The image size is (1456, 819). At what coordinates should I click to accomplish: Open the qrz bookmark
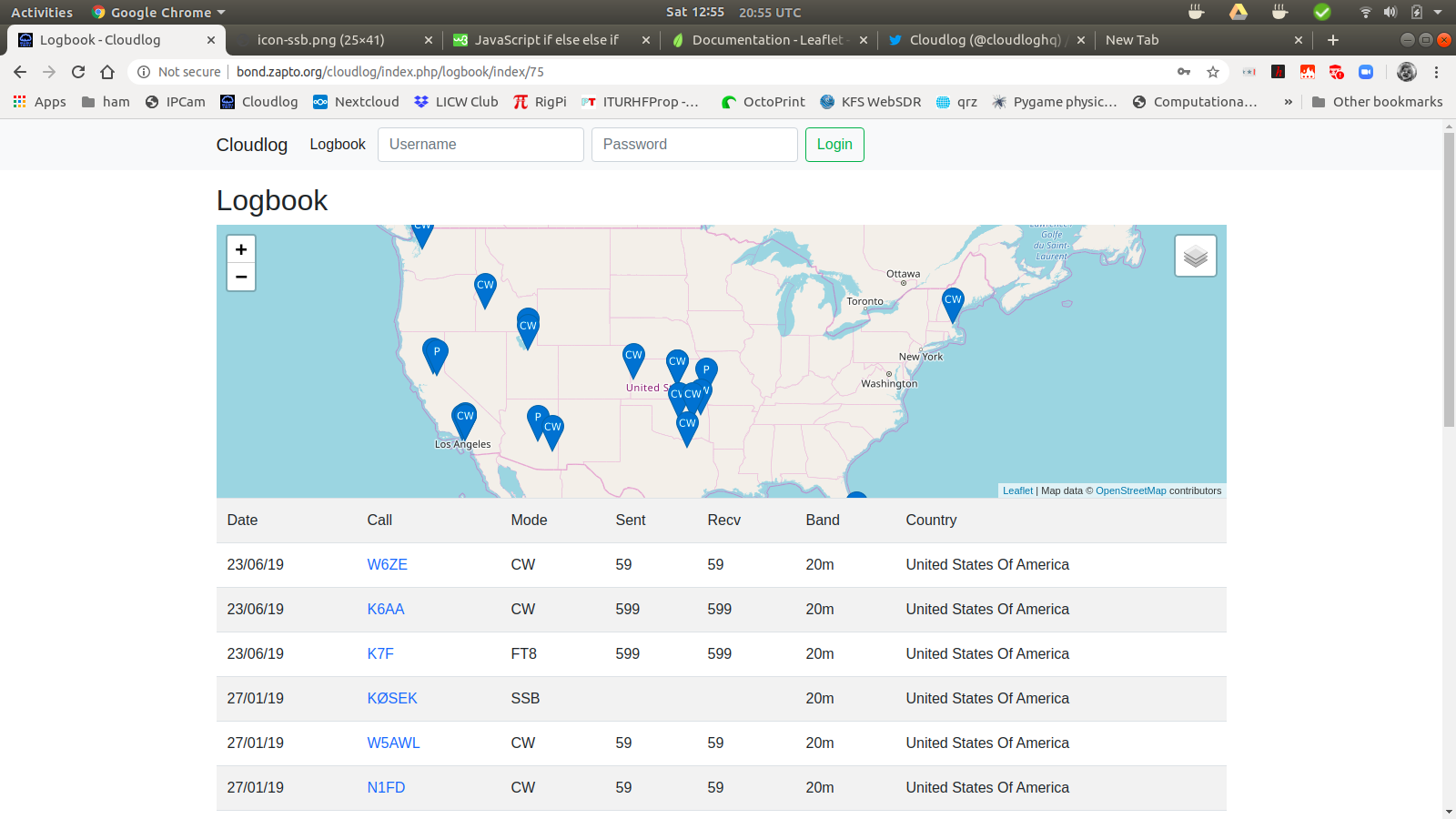956,102
